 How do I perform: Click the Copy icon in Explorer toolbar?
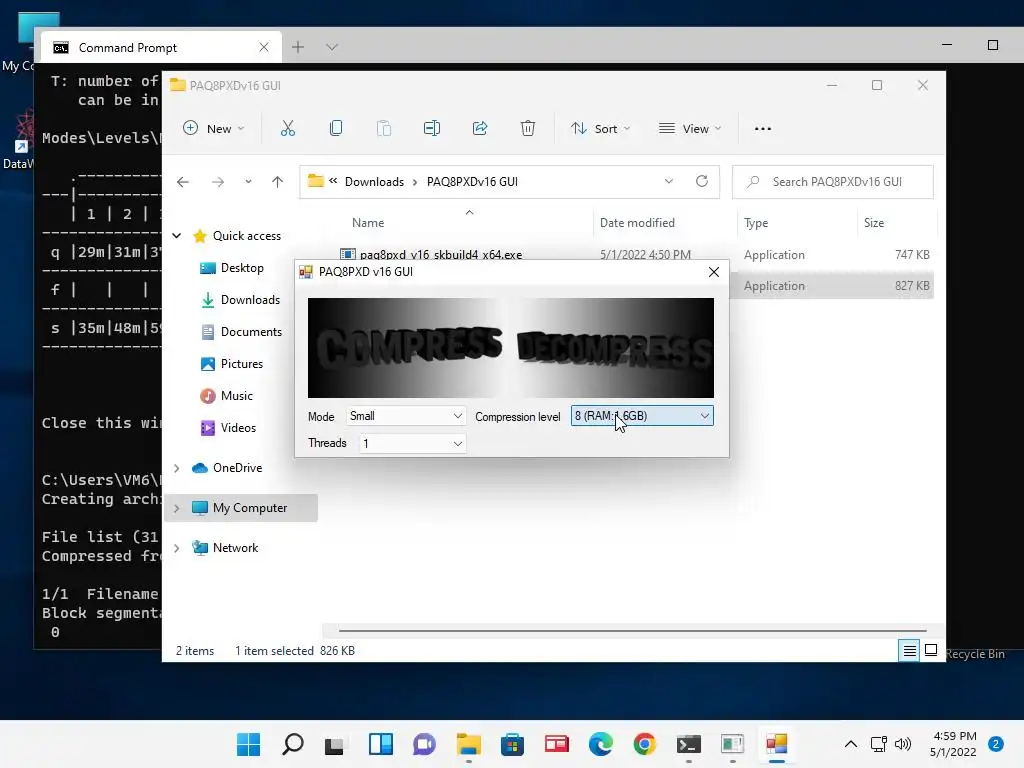click(336, 129)
